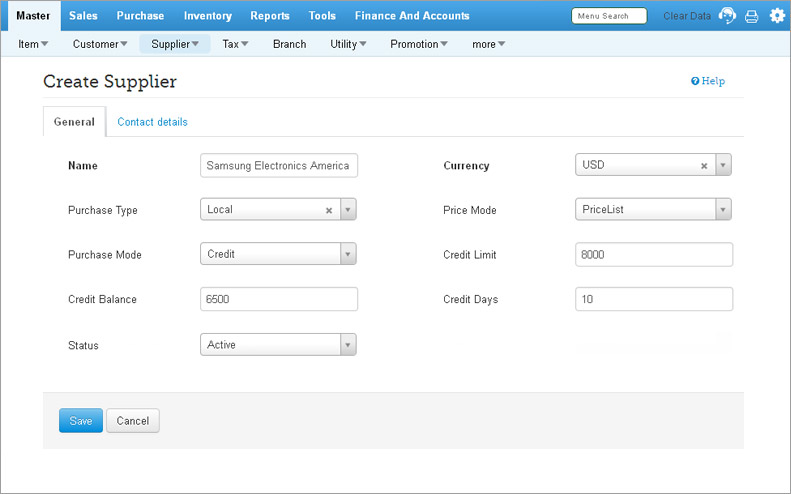Viewport: 791px width, 494px height.
Task: Clear the Local purchase type selection
Action: click(x=329, y=211)
